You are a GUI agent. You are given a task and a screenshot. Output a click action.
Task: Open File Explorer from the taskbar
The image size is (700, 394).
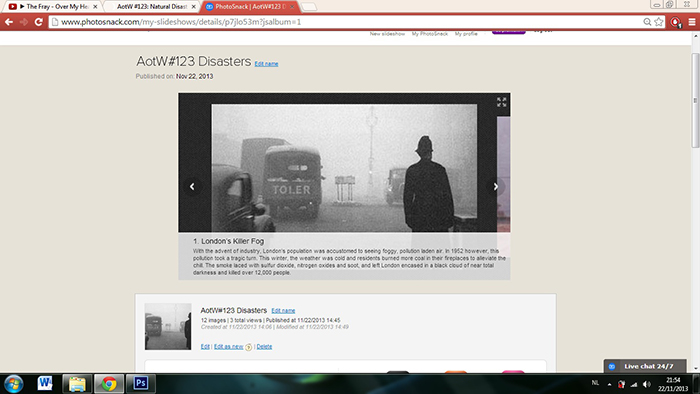point(77,384)
